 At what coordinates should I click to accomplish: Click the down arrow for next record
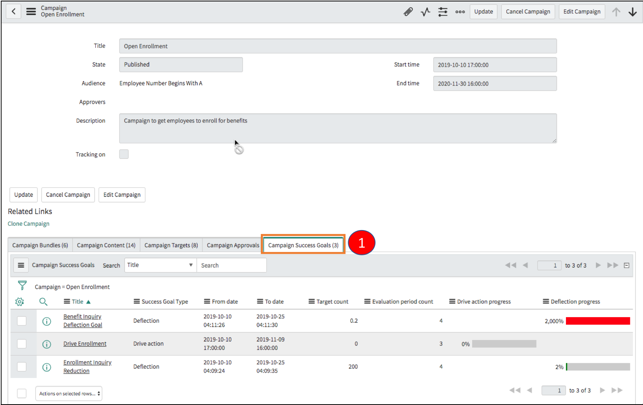coord(632,12)
